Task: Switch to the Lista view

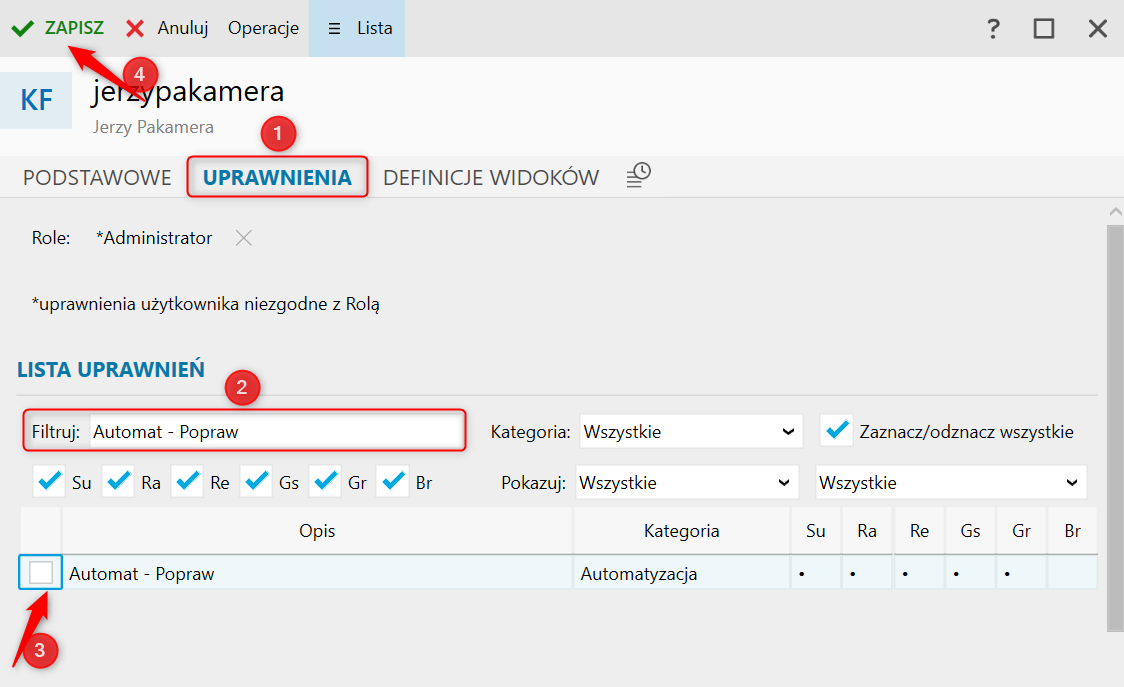Action: tap(357, 28)
